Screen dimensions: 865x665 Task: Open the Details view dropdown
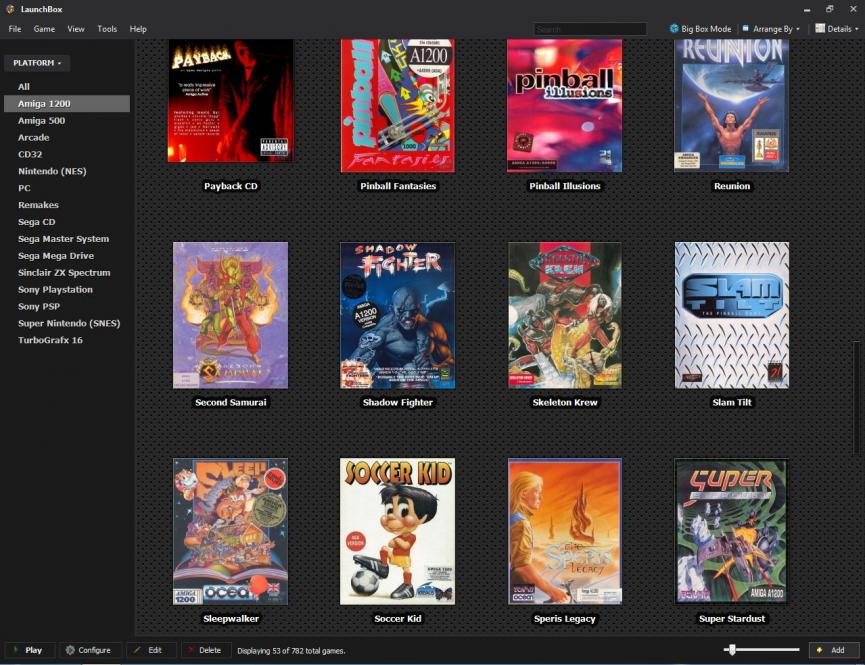click(x=836, y=29)
